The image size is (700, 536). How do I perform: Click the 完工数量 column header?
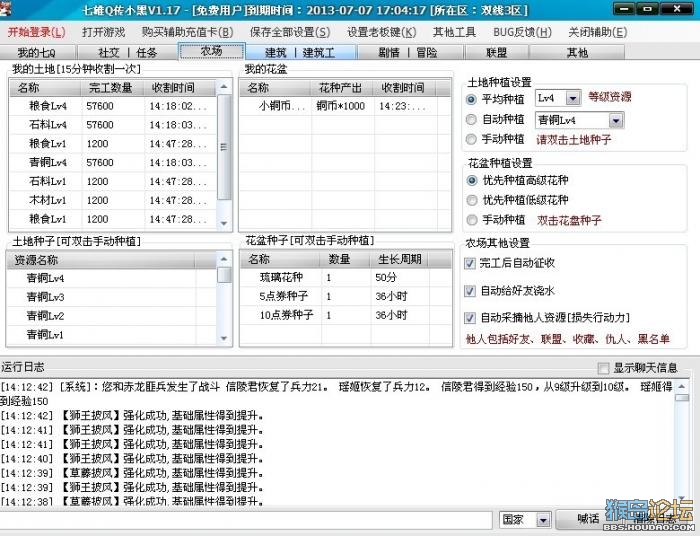112,87
